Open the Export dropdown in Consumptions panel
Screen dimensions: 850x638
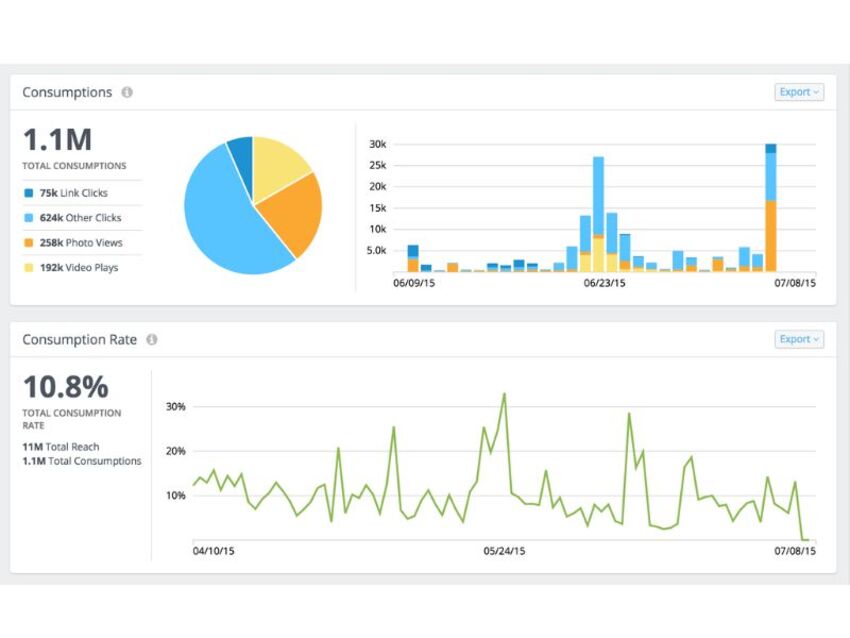click(799, 92)
